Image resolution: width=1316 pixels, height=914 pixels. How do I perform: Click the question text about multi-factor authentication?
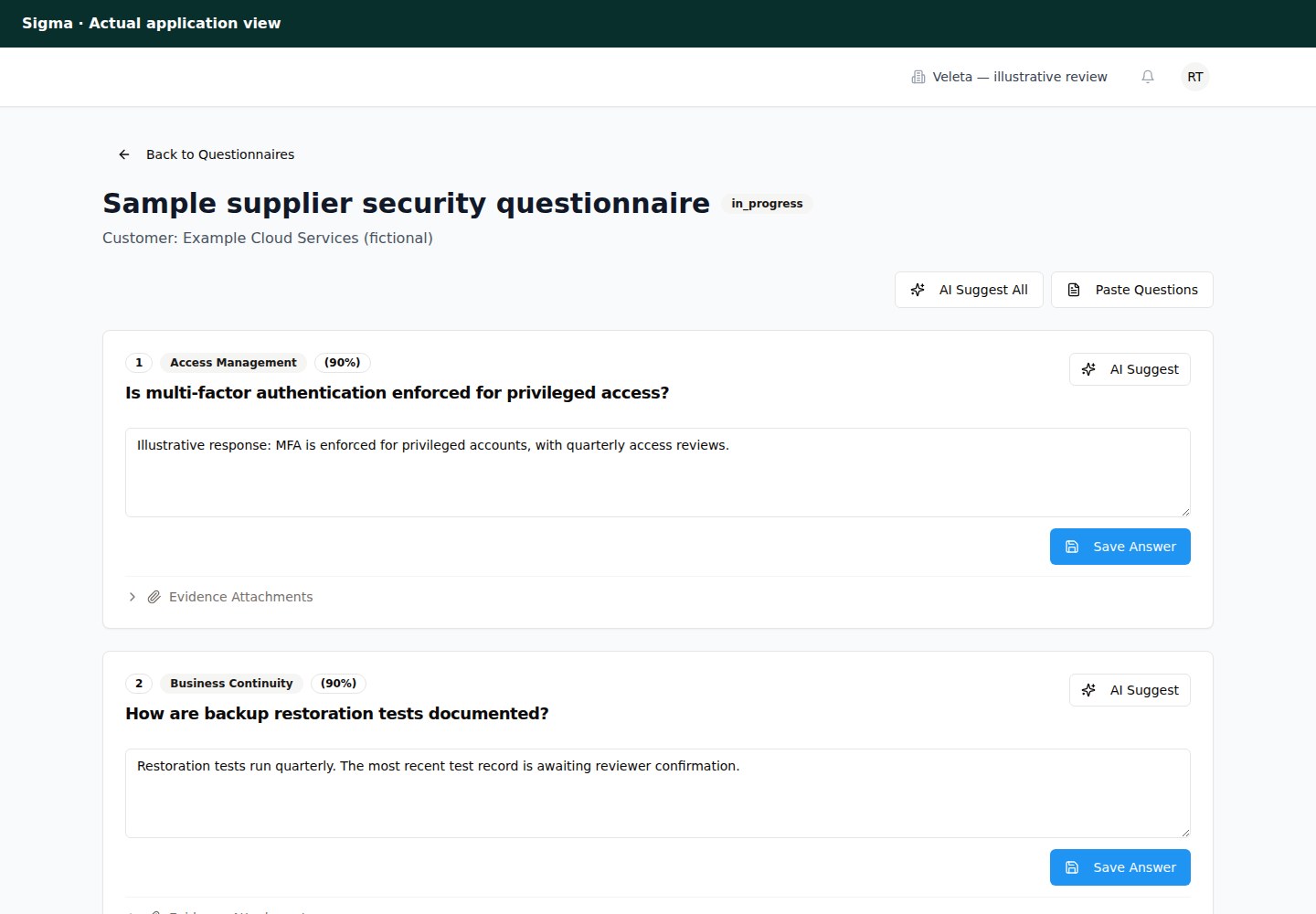point(398,393)
